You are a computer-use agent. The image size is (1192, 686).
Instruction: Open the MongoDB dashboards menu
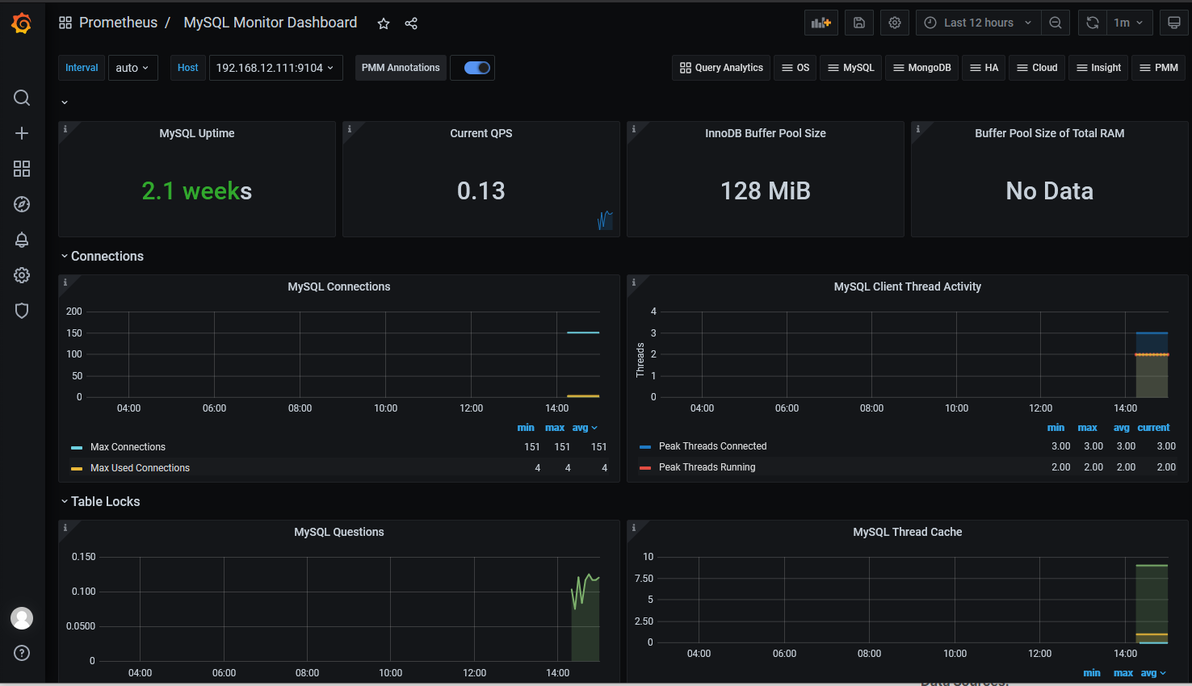pyautogui.click(x=921, y=68)
